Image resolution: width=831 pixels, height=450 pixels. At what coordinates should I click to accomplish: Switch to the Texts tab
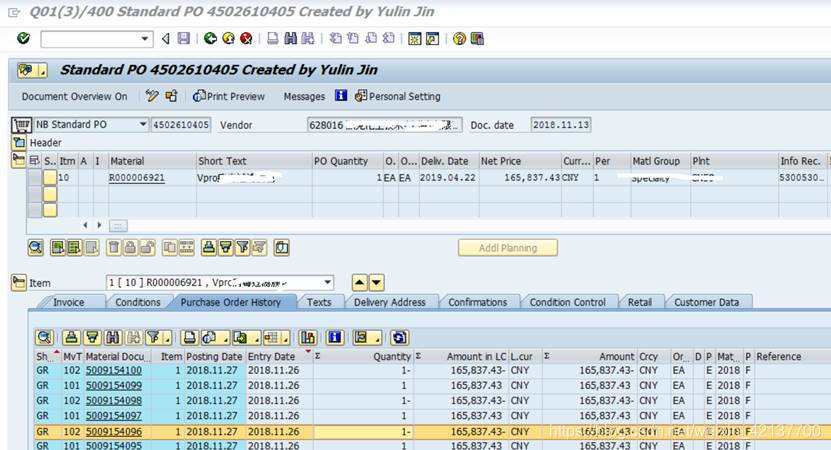(x=319, y=302)
